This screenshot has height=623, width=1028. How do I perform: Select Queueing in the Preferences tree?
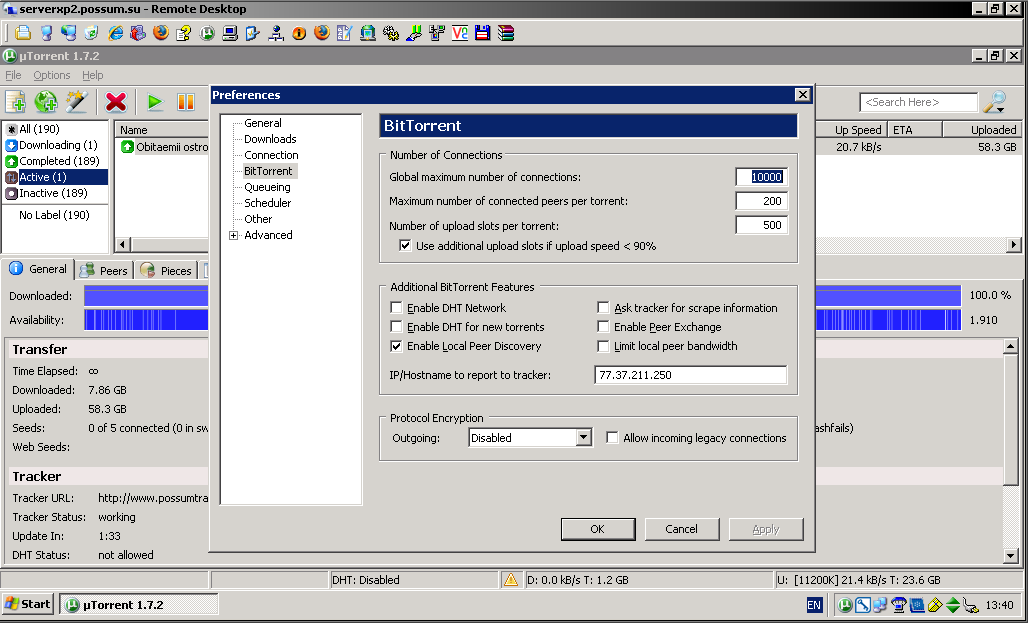[267, 187]
